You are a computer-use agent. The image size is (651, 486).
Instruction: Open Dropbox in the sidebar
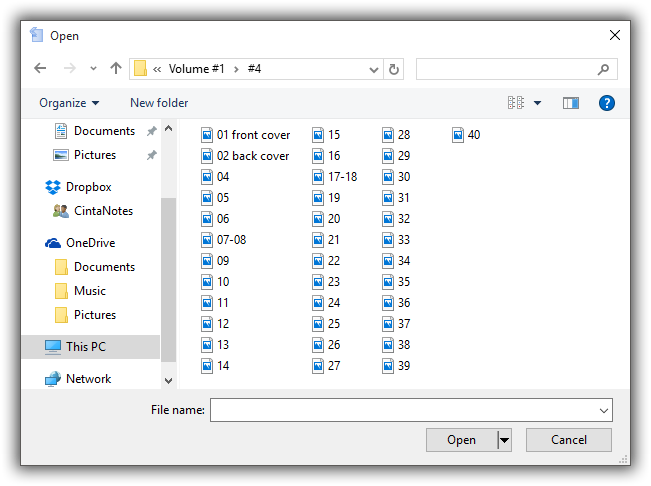tap(78, 187)
